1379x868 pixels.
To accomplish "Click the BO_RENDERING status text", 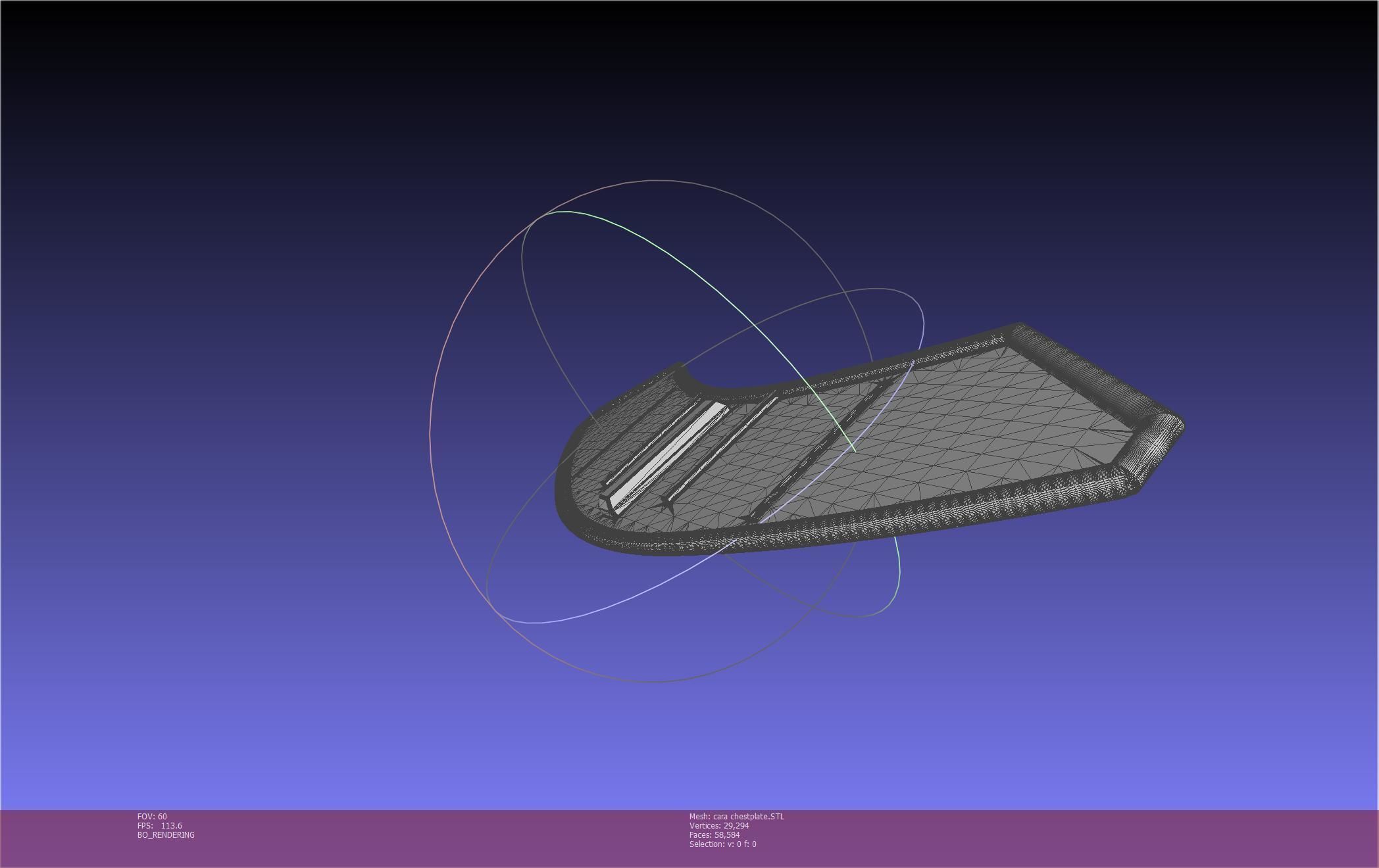I will pos(166,834).
